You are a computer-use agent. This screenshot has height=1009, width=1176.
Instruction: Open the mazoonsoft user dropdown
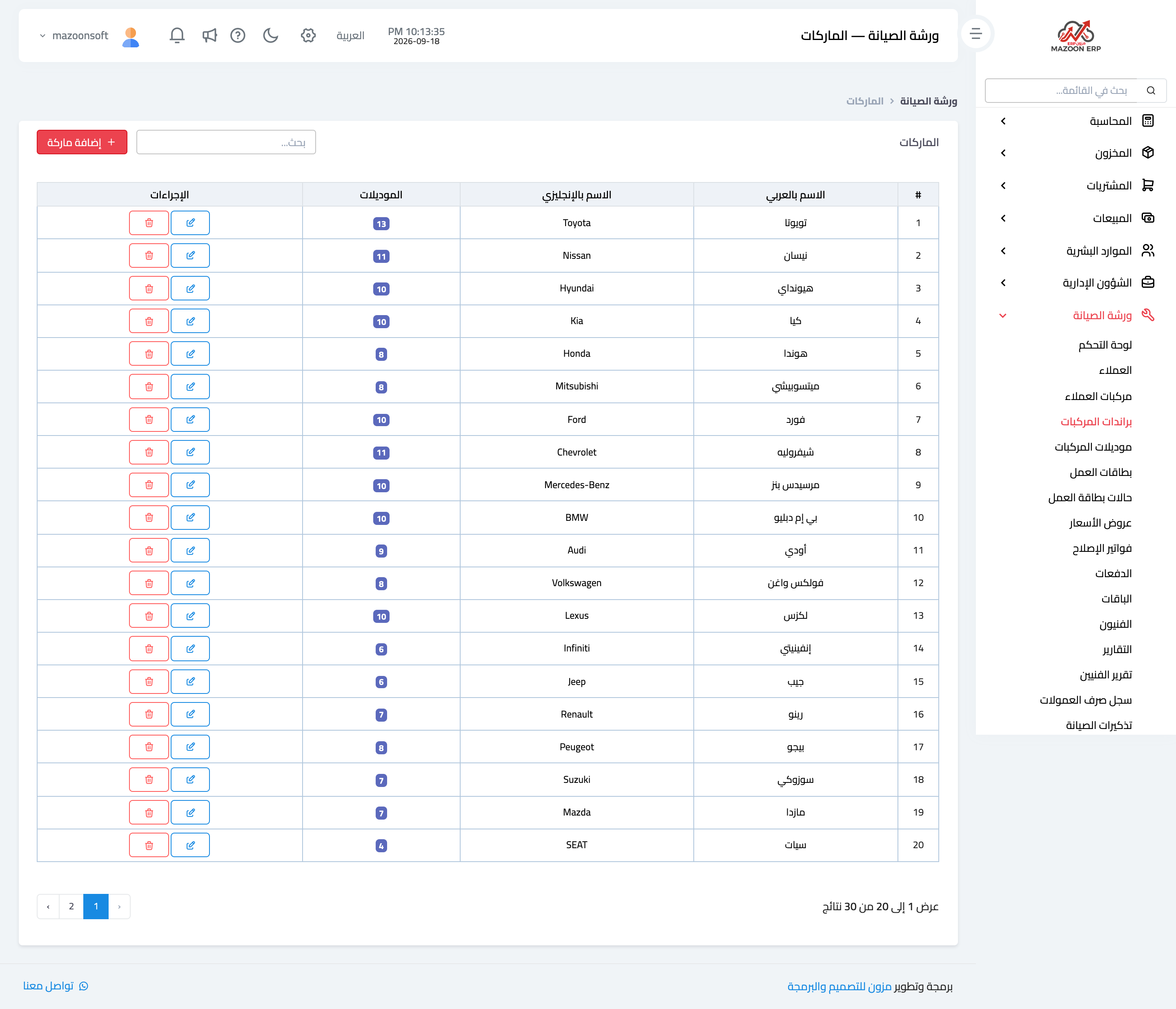pos(74,36)
